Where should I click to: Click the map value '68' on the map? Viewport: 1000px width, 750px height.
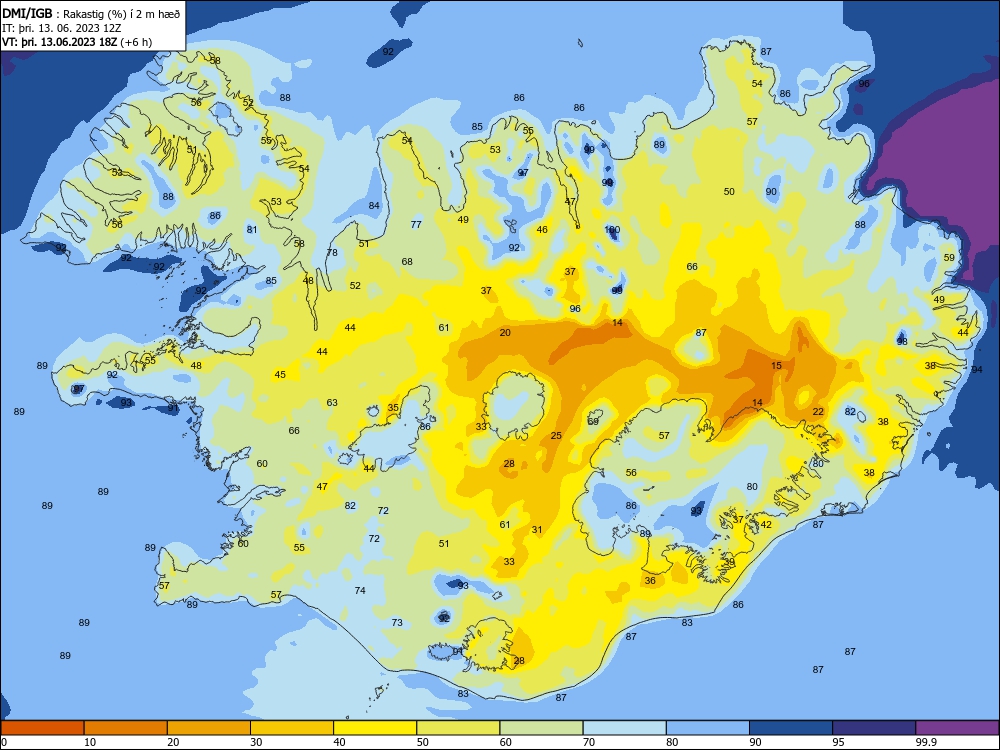click(407, 261)
